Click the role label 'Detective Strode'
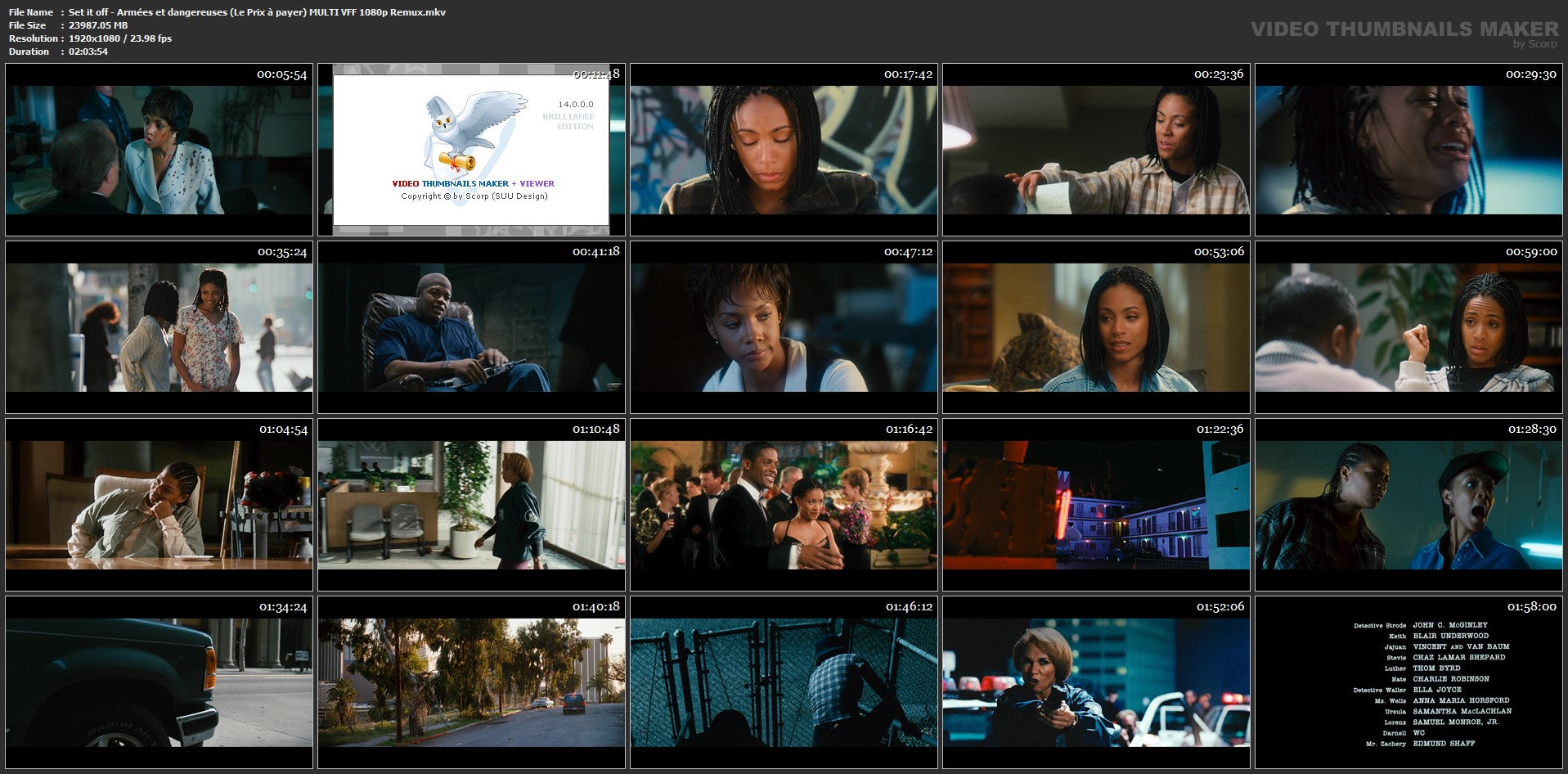This screenshot has height=774, width=1568. [1380, 626]
